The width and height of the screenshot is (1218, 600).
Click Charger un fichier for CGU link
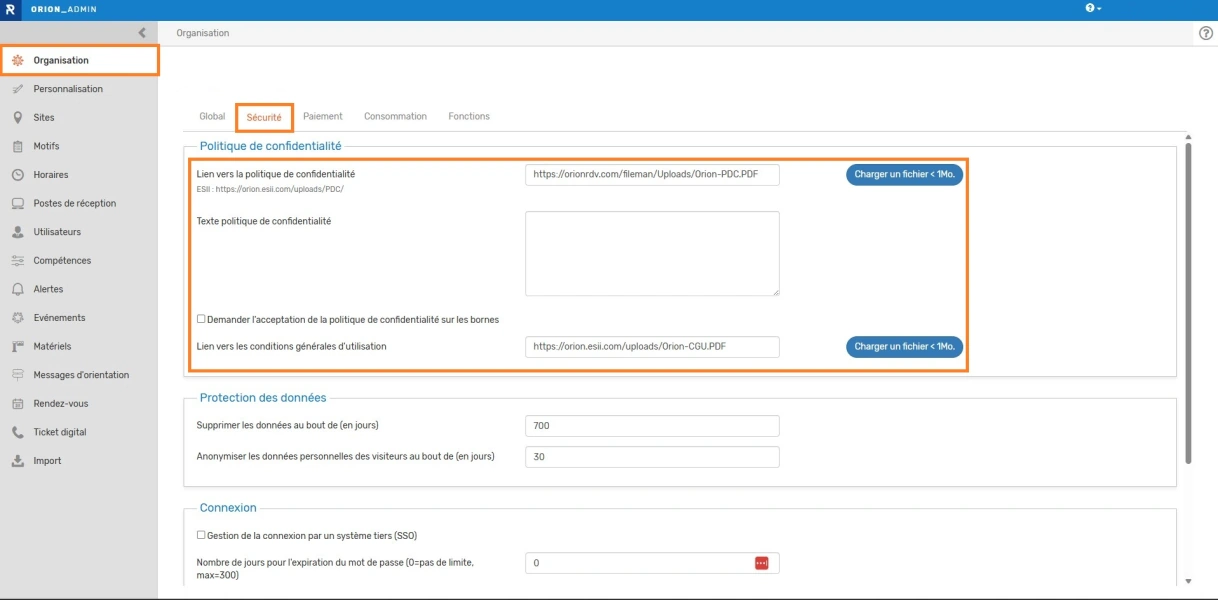pos(904,347)
